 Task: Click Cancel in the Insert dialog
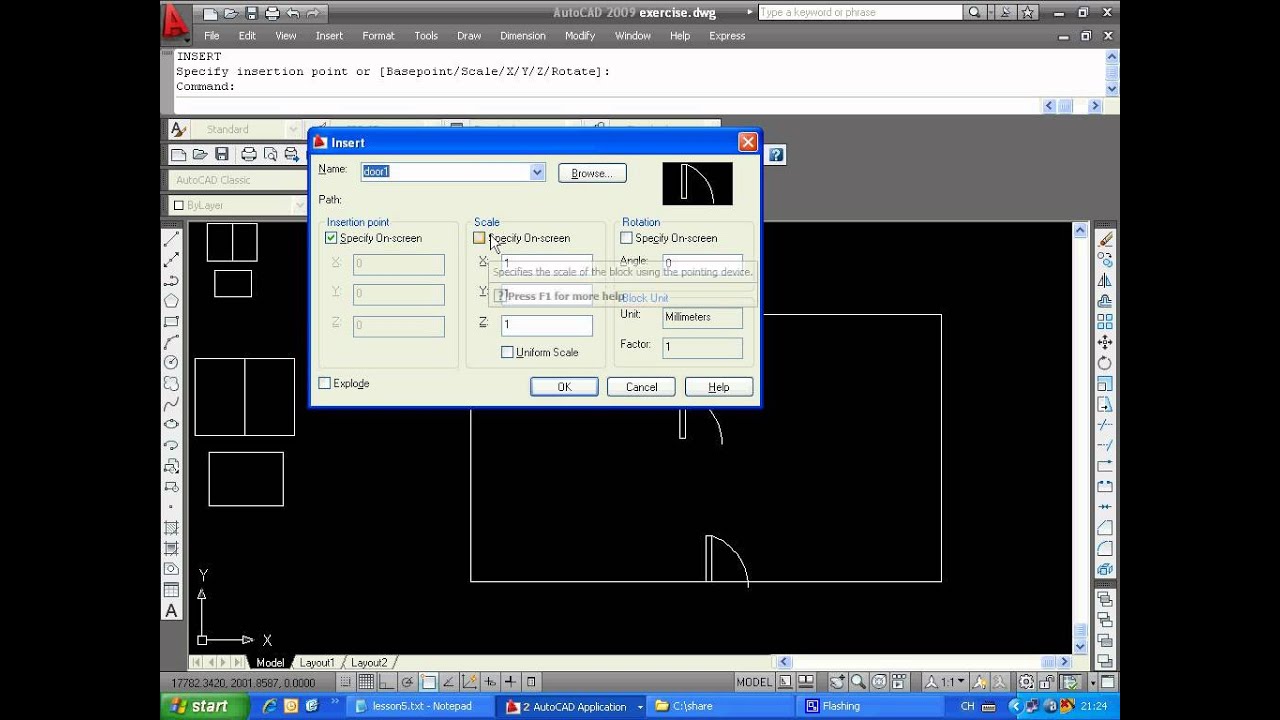[641, 387]
